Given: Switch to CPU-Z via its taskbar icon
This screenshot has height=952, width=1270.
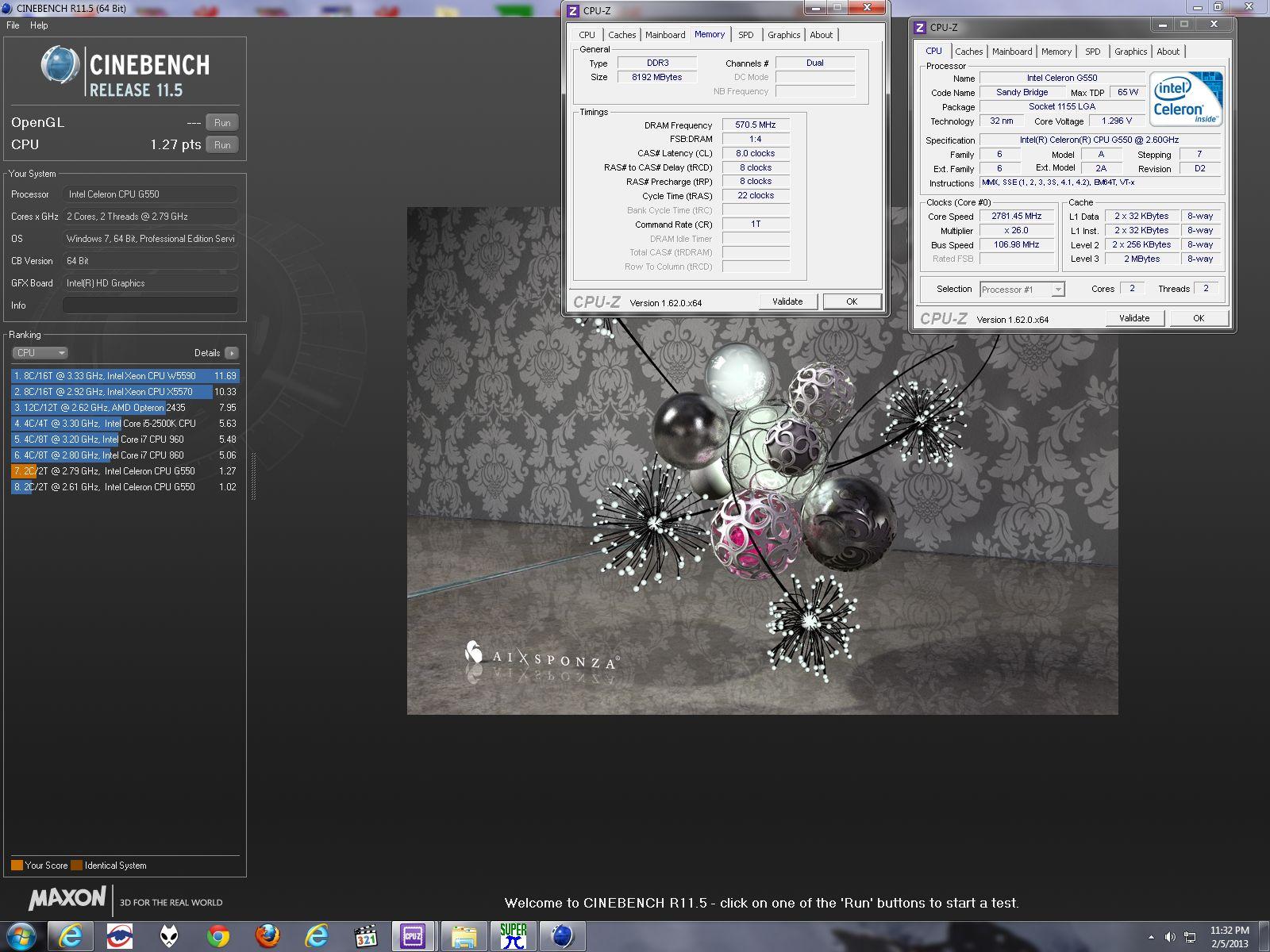Looking at the screenshot, I should coord(414,936).
